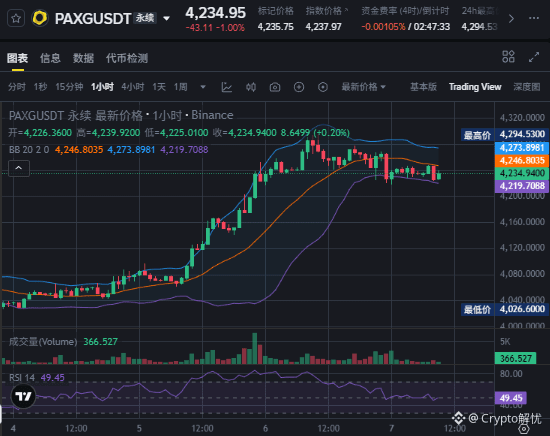Click the green 366.527 volume tag
This screenshot has height=436, width=550.
(515, 358)
